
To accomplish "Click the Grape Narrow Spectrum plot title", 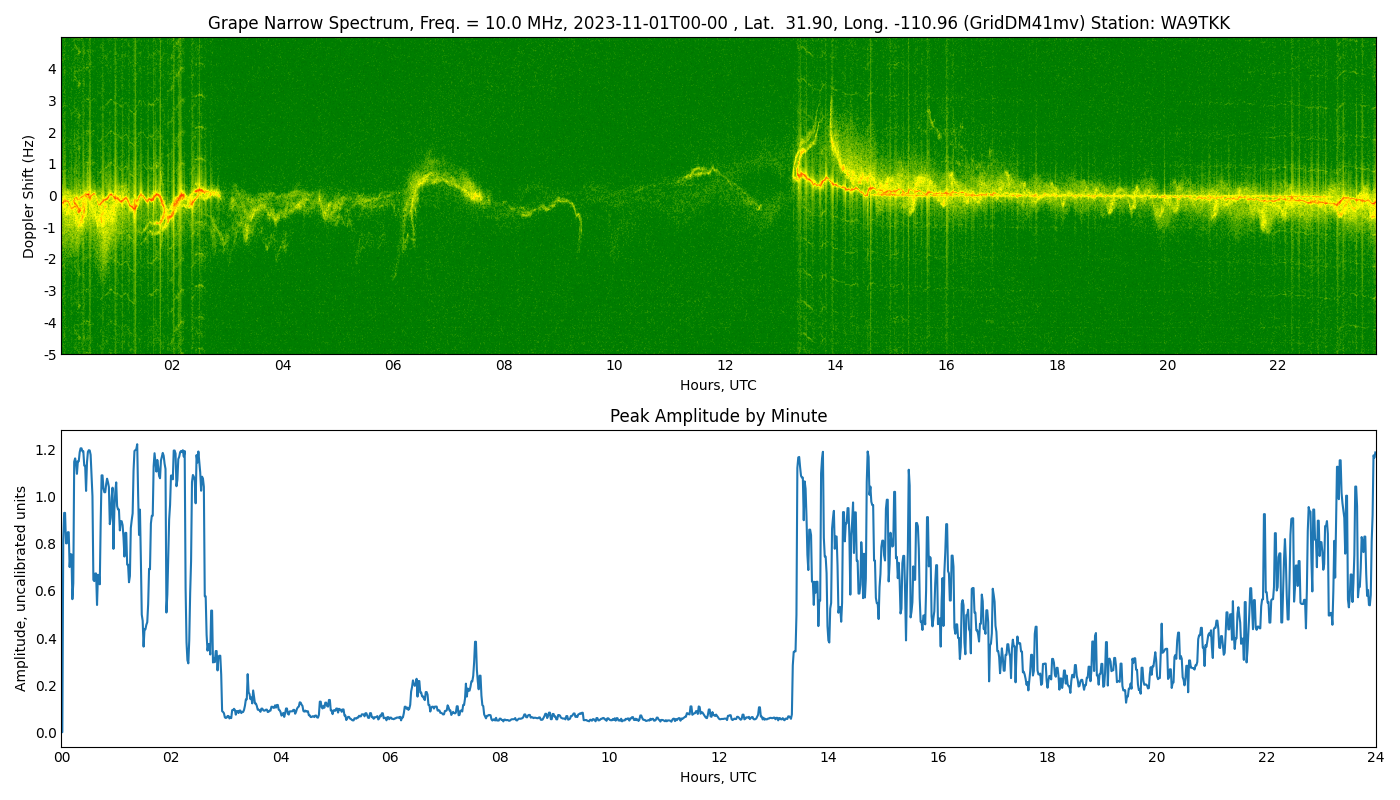I will [x=718, y=23].
